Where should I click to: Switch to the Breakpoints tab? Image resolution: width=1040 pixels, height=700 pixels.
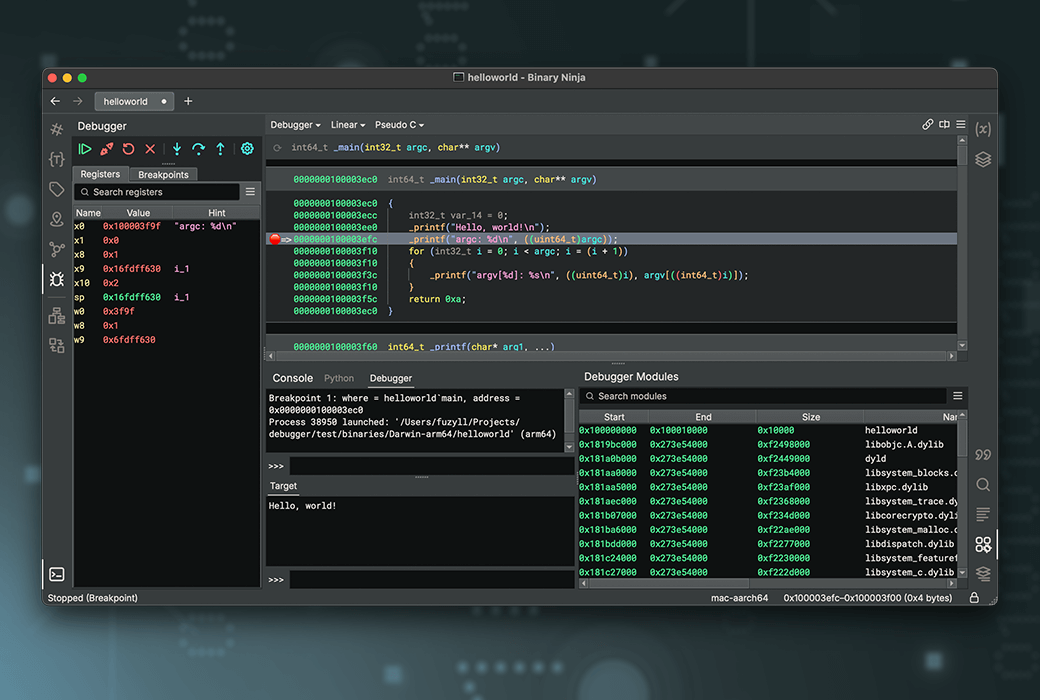[x=163, y=175]
